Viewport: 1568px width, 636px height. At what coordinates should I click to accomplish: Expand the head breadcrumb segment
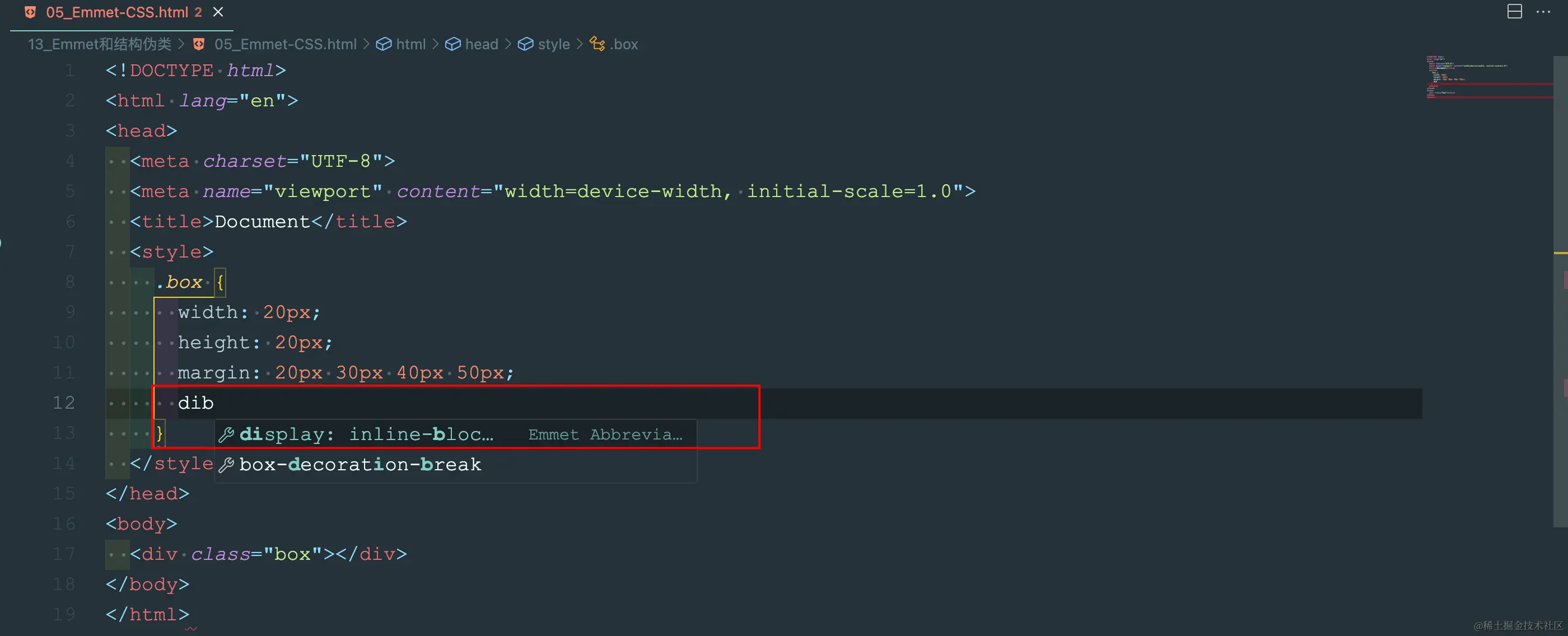pos(482,44)
